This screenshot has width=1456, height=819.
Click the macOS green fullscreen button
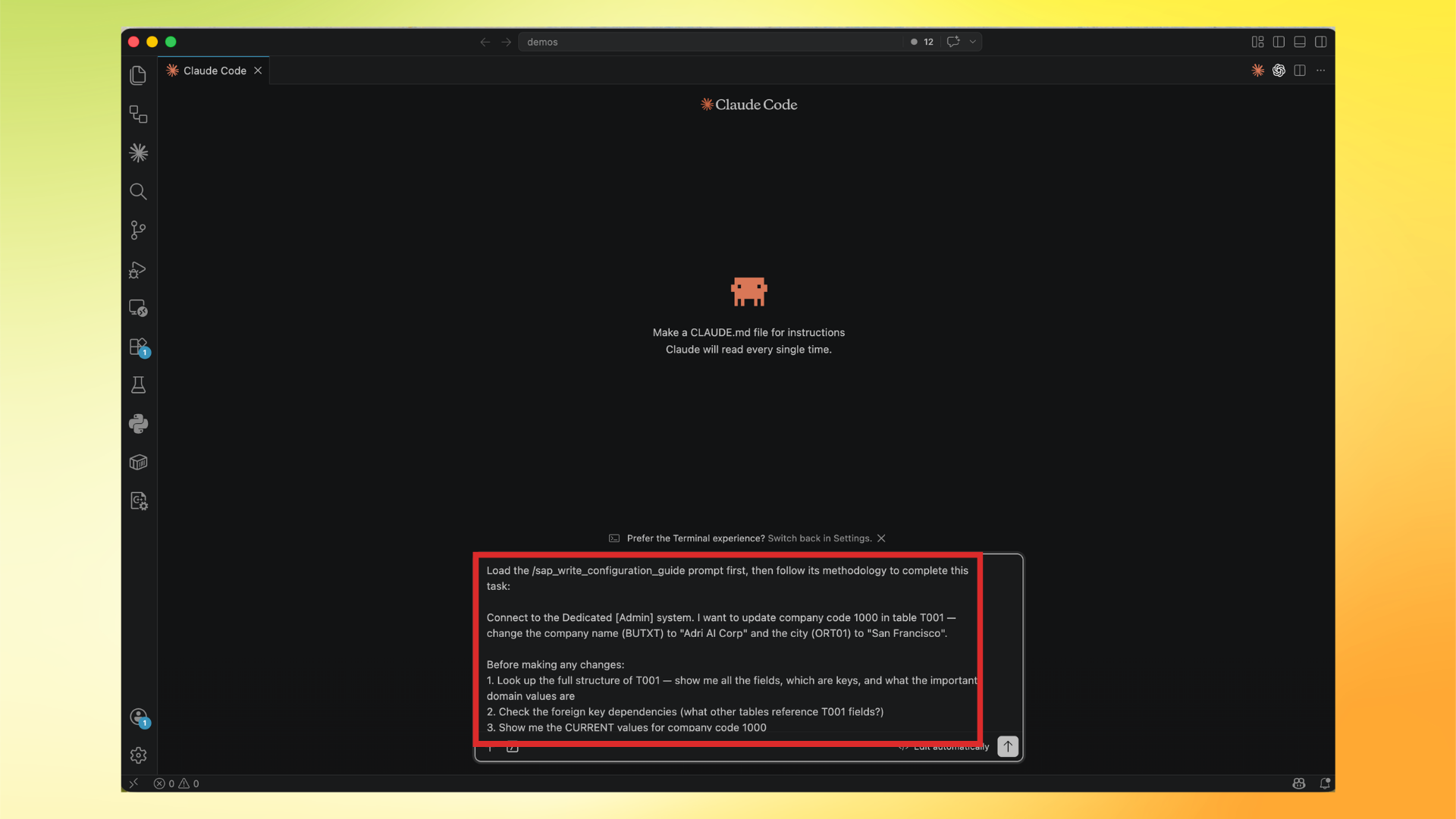pyautogui.click(x=171, y=42)
